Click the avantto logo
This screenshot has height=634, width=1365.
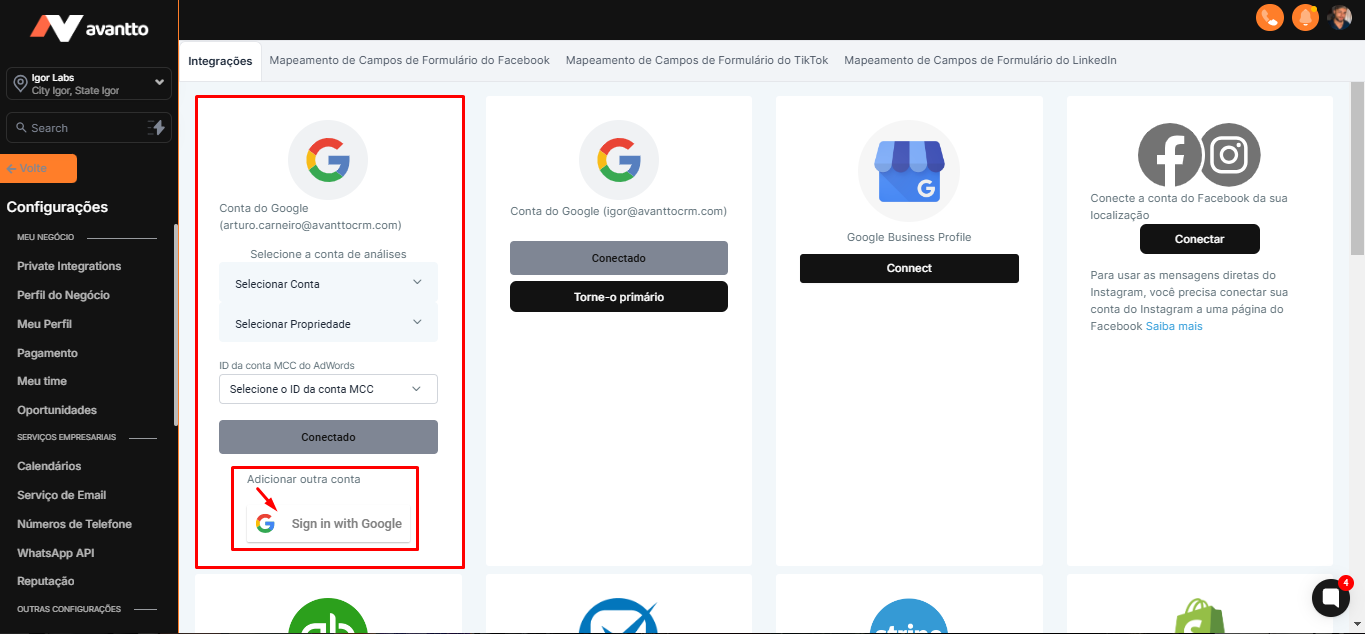coord(89,27)
